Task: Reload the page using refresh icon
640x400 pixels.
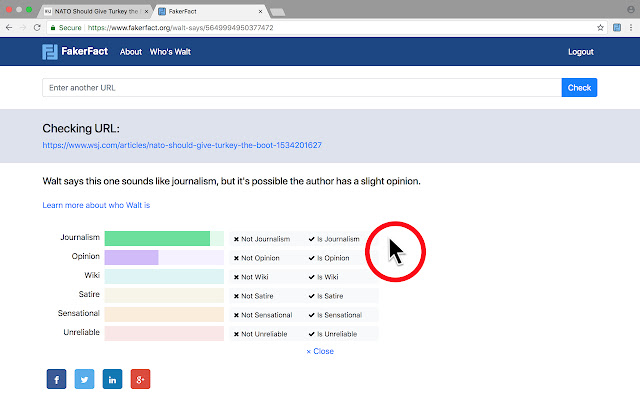Action: (x=37, y=28)
